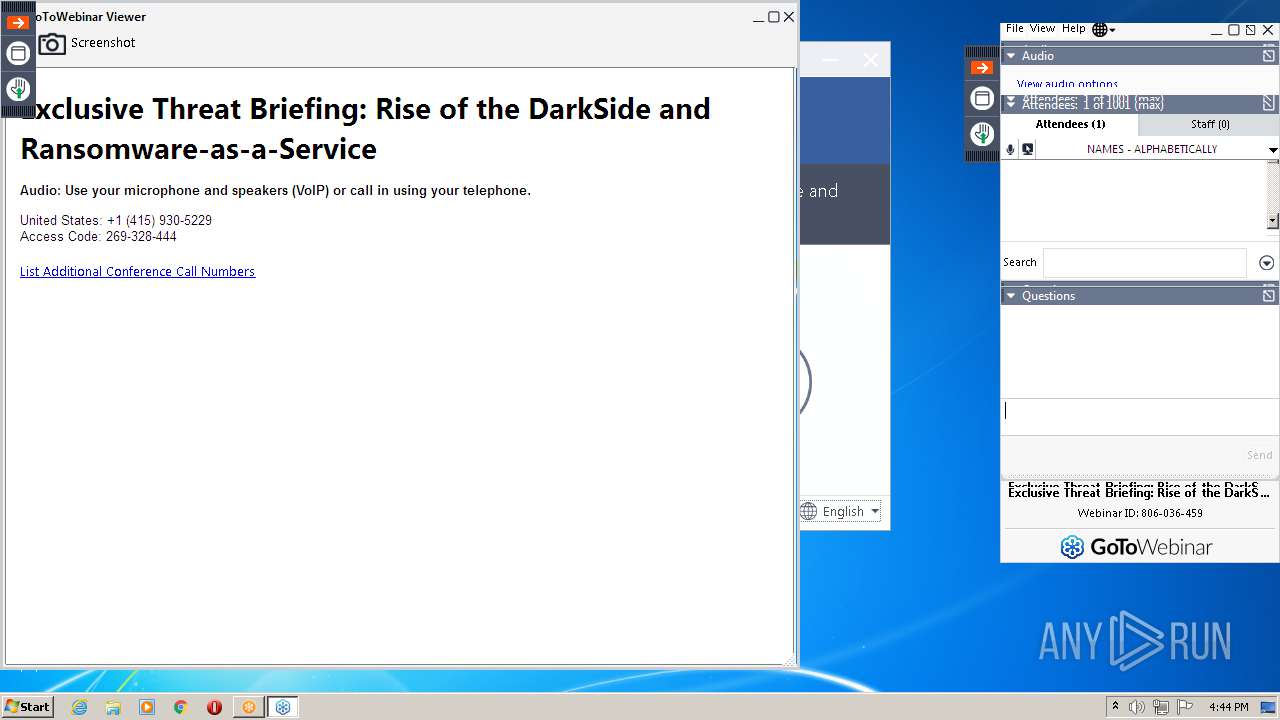This screenshot has height=720, width=1280.
Task: Minimize the GoToWebinar control panel
Action: [x=1217, y=30]
